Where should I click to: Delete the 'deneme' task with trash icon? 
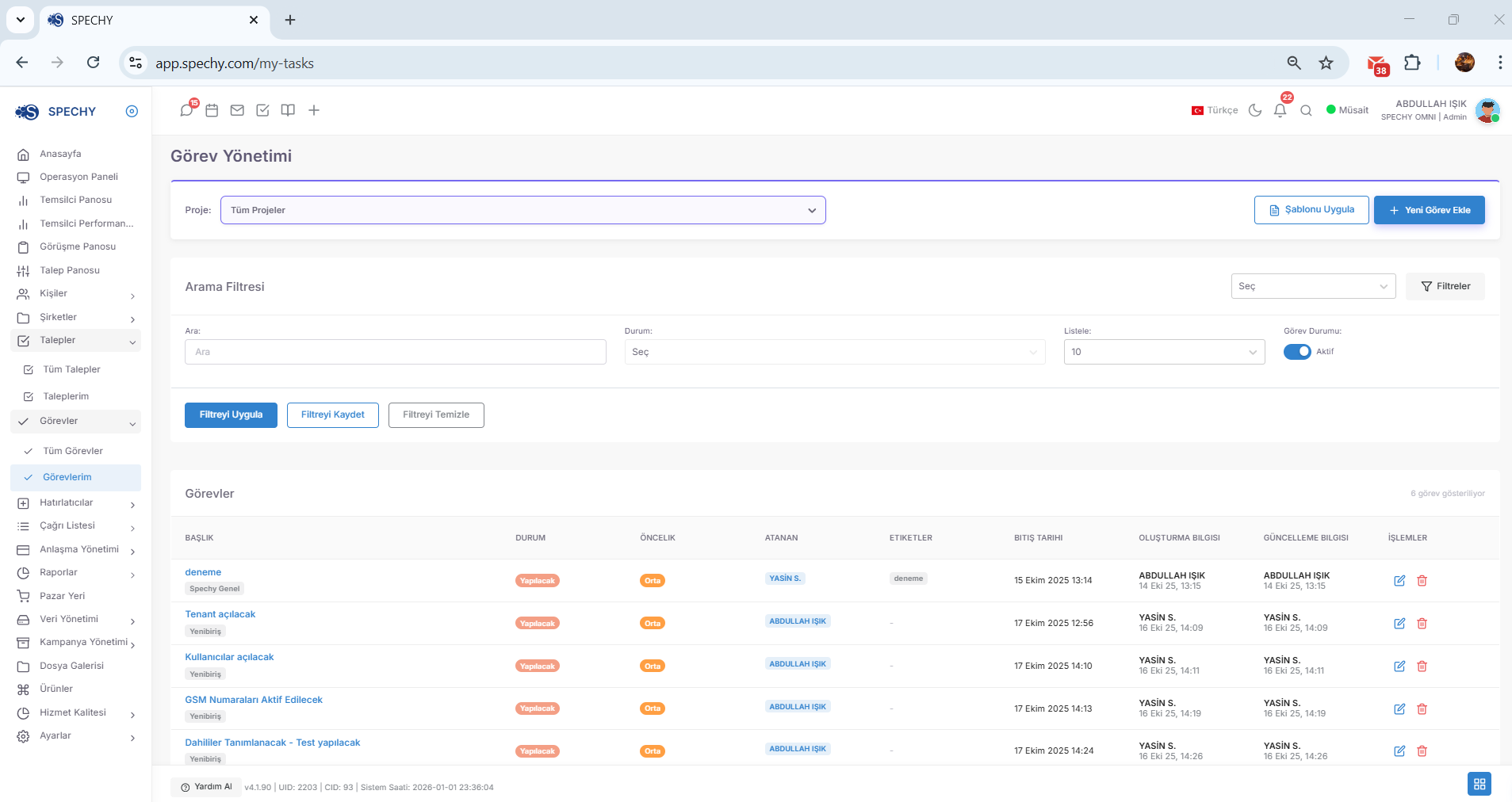1422,581
